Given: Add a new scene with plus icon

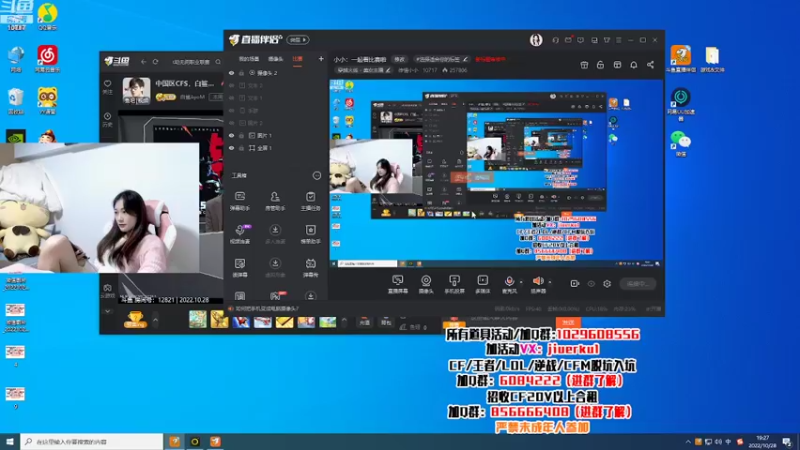Looking at the screenshot, I should [321, 59].
